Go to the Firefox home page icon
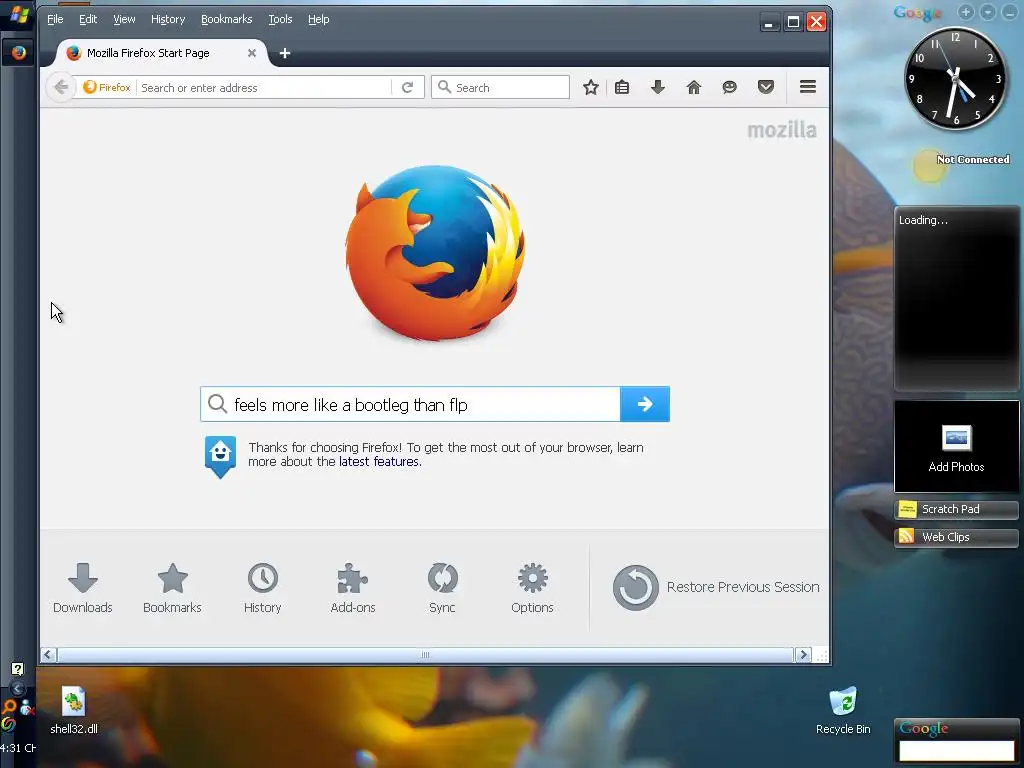 pyautogui.click(x=694, y=87)
